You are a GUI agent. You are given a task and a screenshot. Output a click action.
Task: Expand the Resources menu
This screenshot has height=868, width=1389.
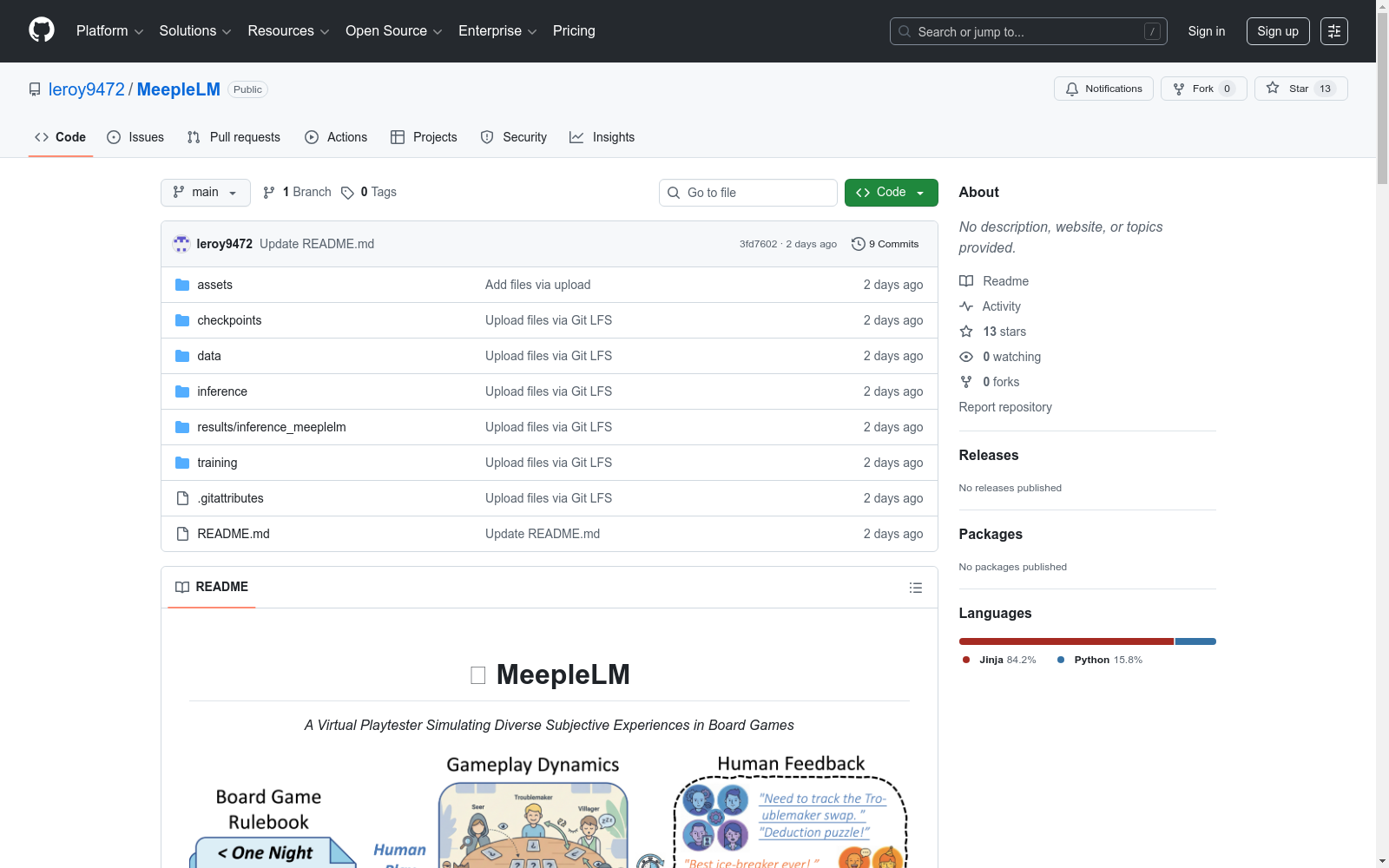pos(288,31)
